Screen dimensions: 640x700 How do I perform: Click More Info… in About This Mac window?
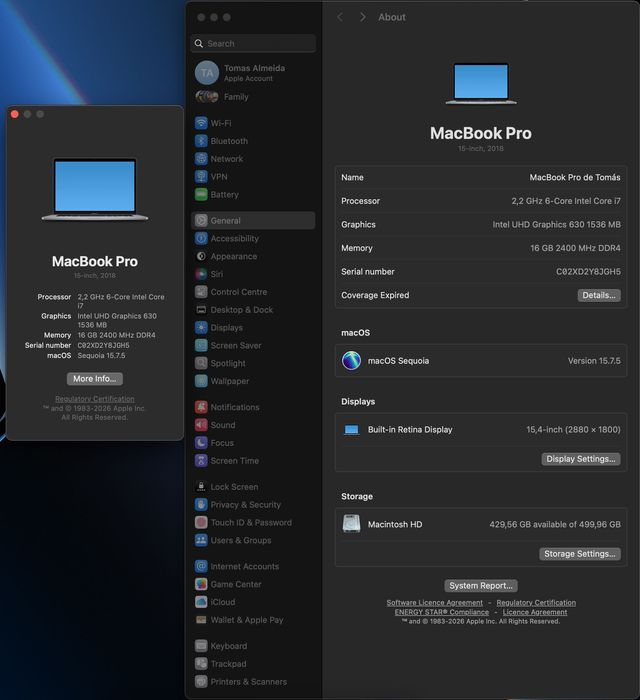tap(95, 379)
